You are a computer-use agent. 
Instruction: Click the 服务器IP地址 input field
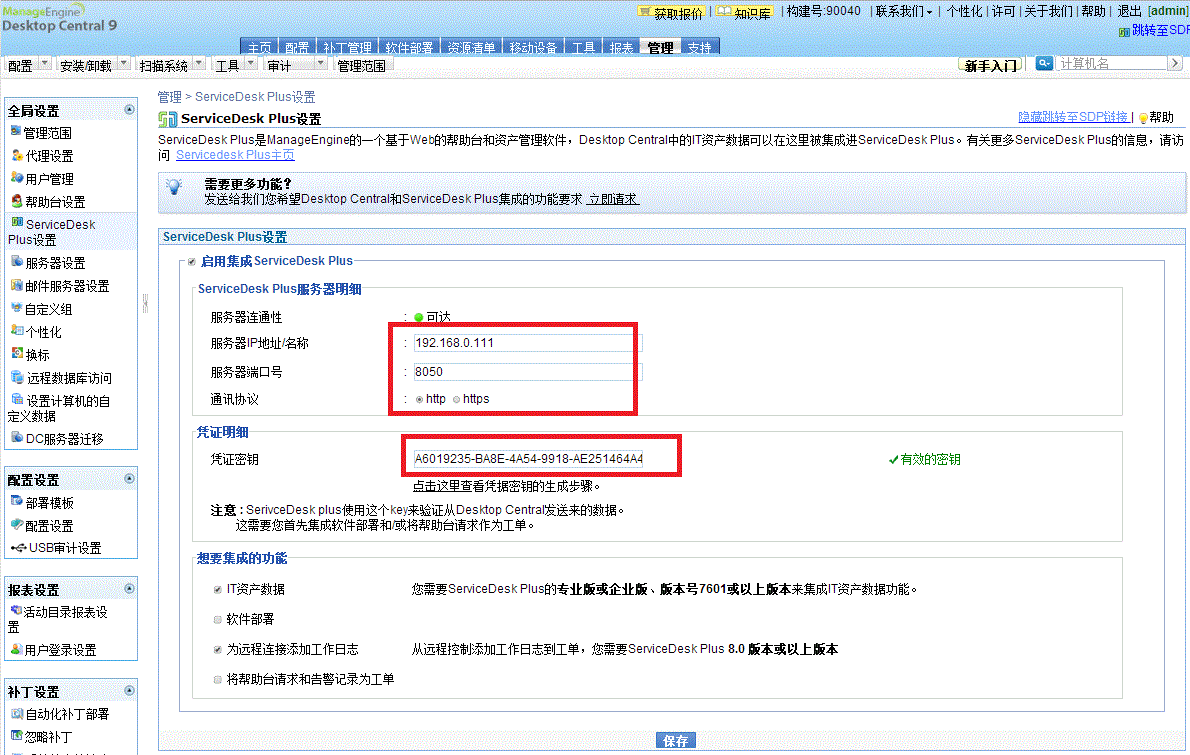527,343
